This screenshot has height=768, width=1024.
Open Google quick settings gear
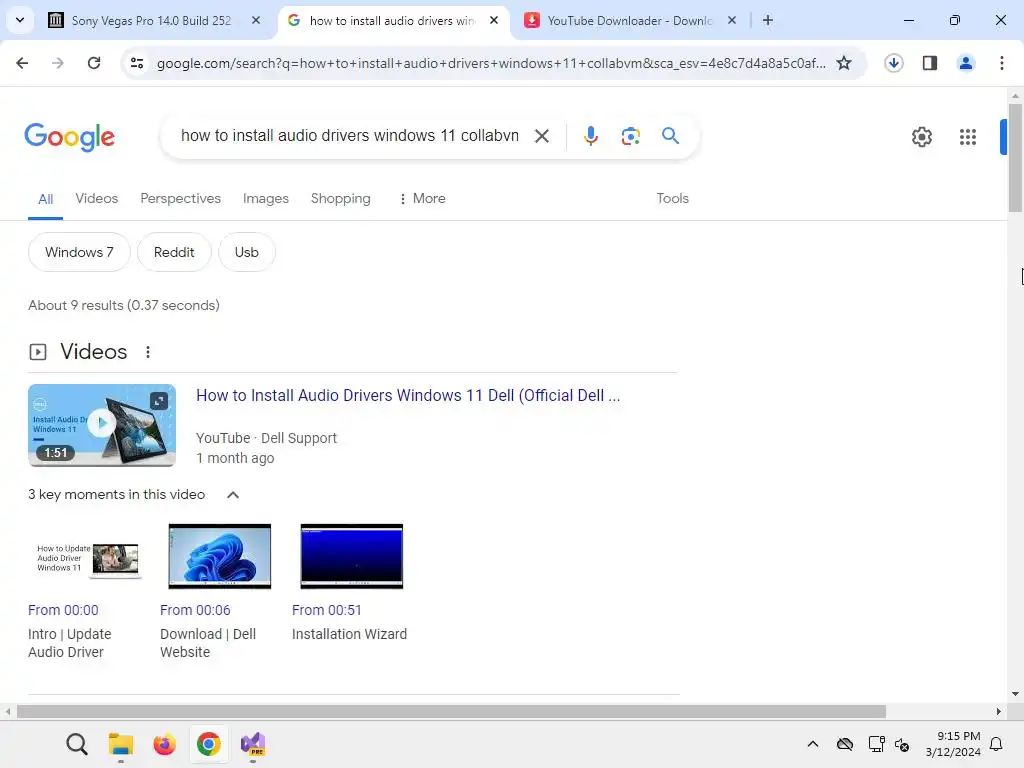coord(921,136)
